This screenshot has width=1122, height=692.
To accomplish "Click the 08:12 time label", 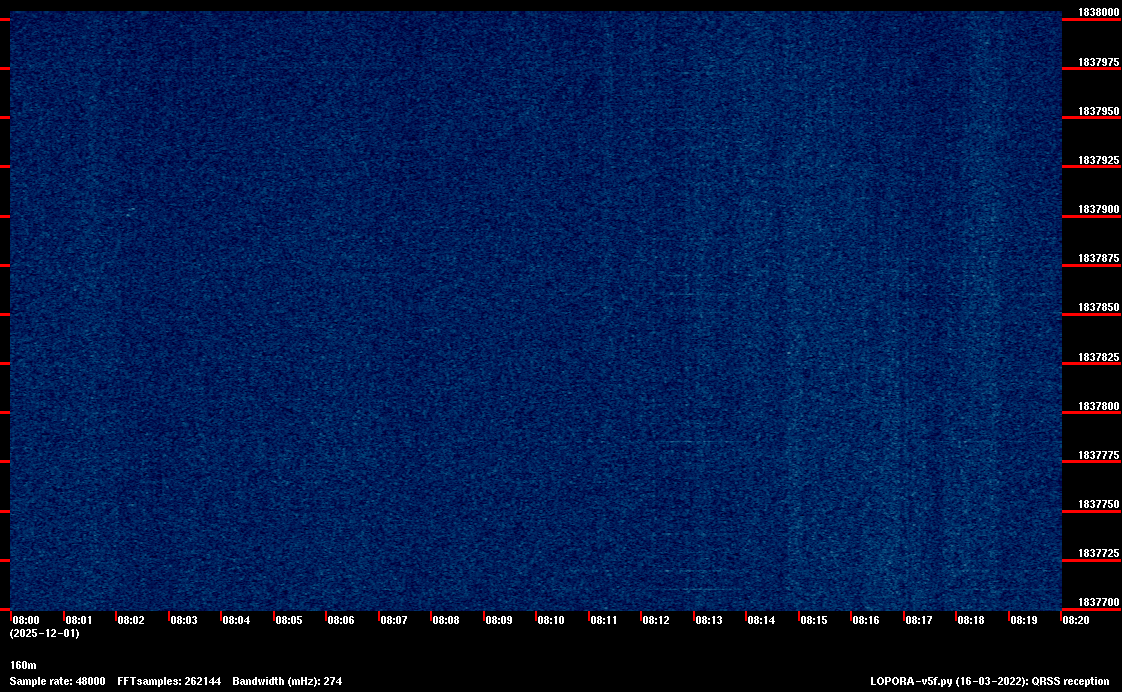I will [656, 620].
